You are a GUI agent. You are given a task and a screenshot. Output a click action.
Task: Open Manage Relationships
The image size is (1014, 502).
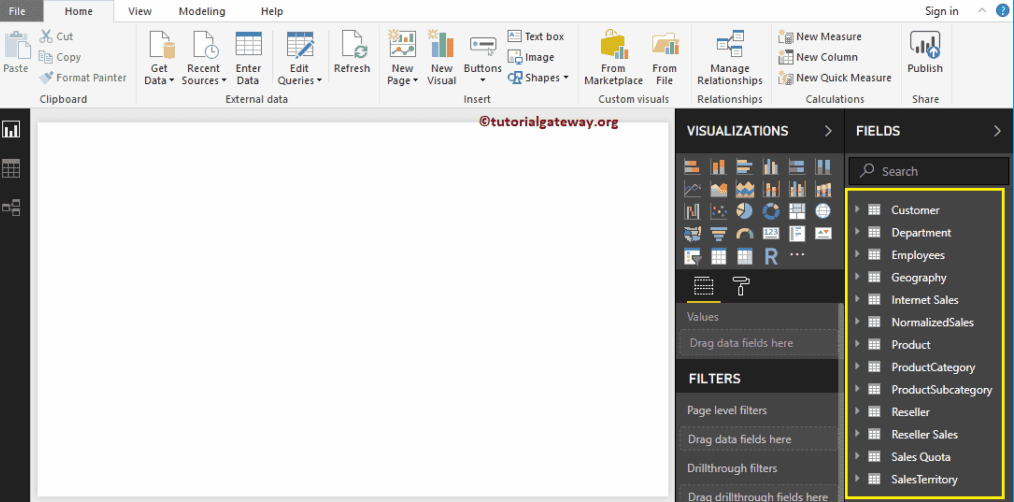tap(729, 58)
